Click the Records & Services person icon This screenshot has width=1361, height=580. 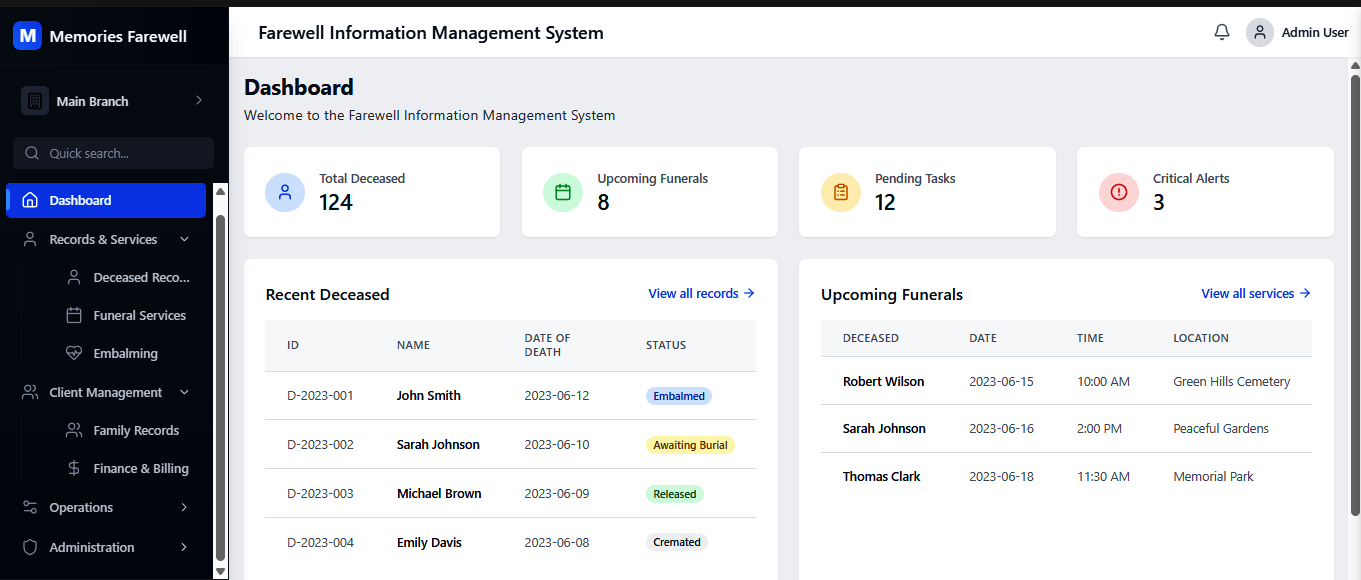pos(30,239)
